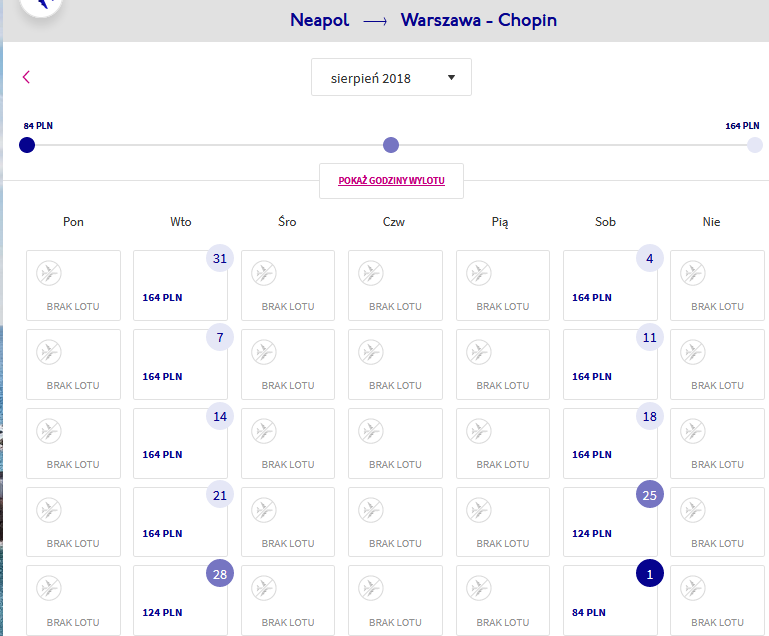Go back to previous month with pink chevron
The image size is (769, 636).
point(26,77)
